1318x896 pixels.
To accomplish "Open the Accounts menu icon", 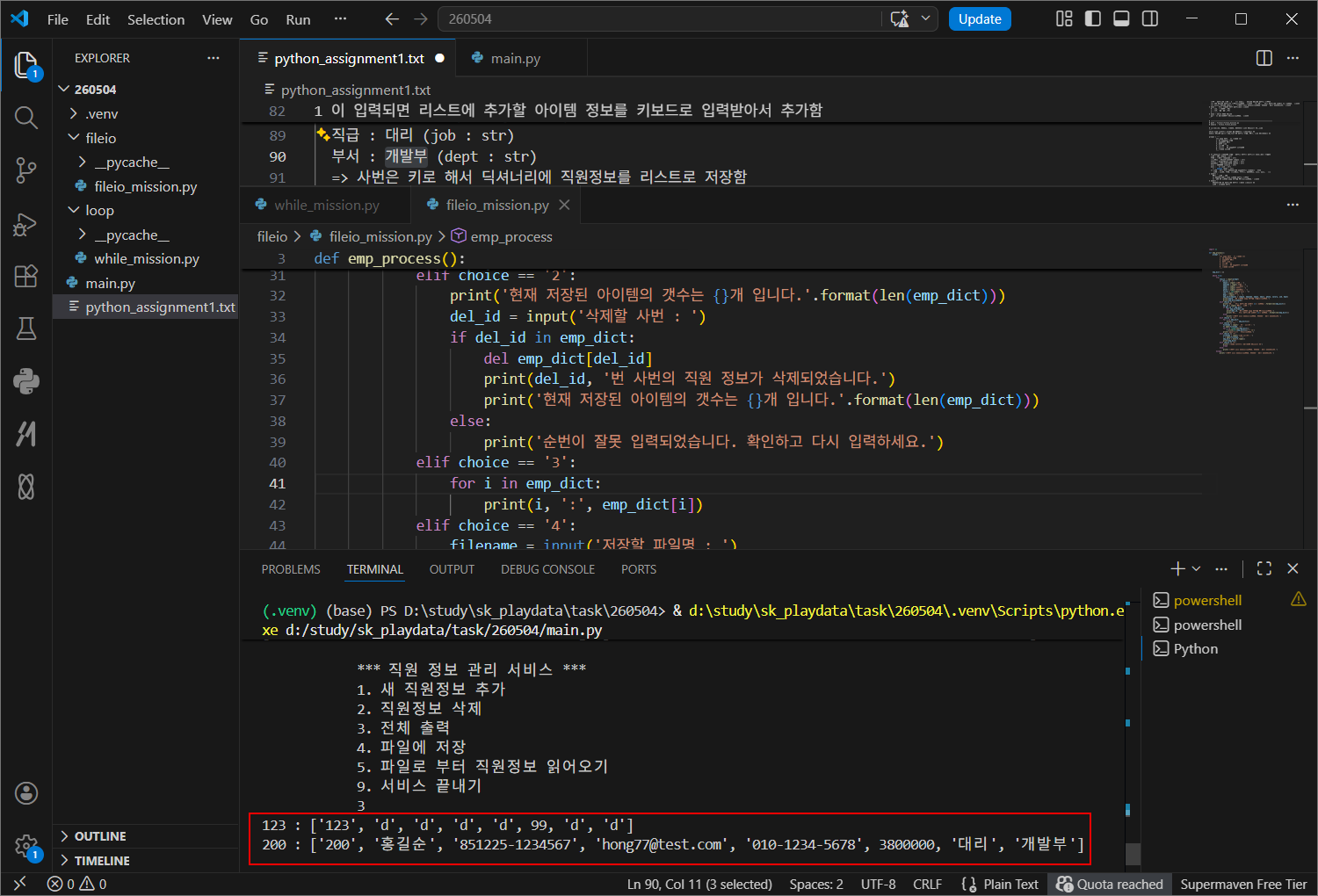I will (x=26, y=793).
